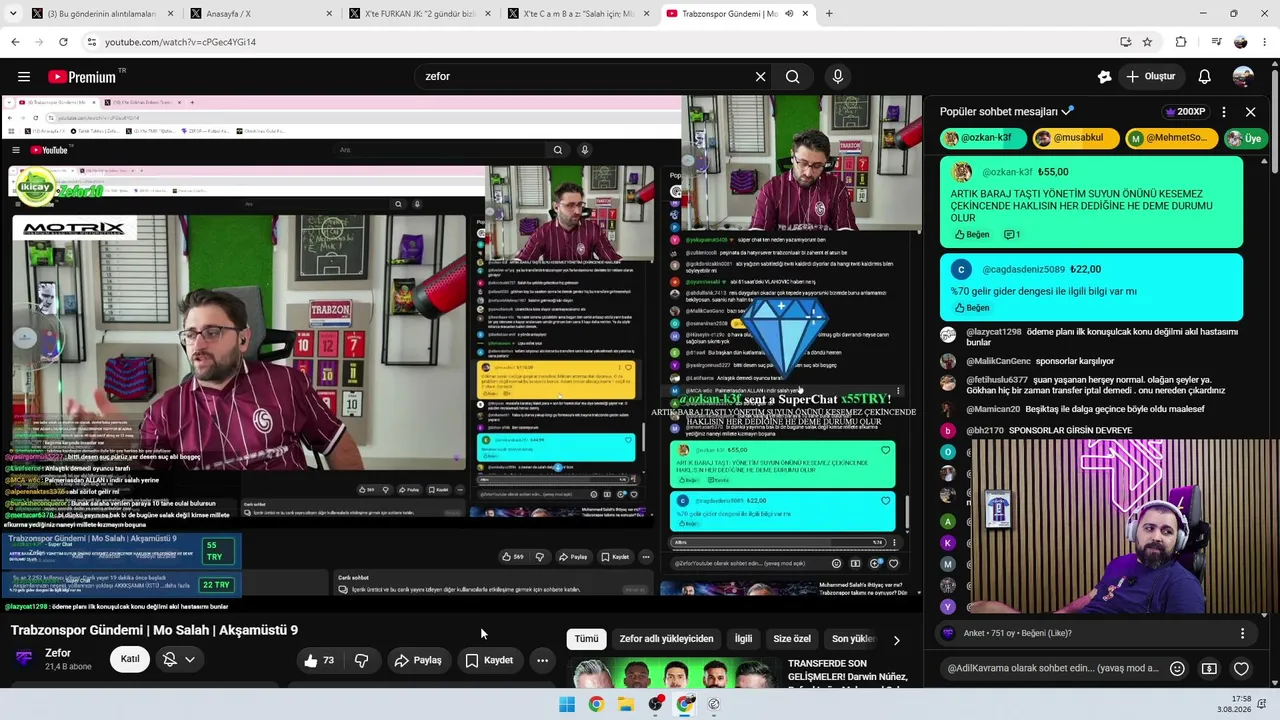This screenshot has height=720, width=1280.
Task: Select Zefor adlı yükleyiciden chip
Action: 666,639
